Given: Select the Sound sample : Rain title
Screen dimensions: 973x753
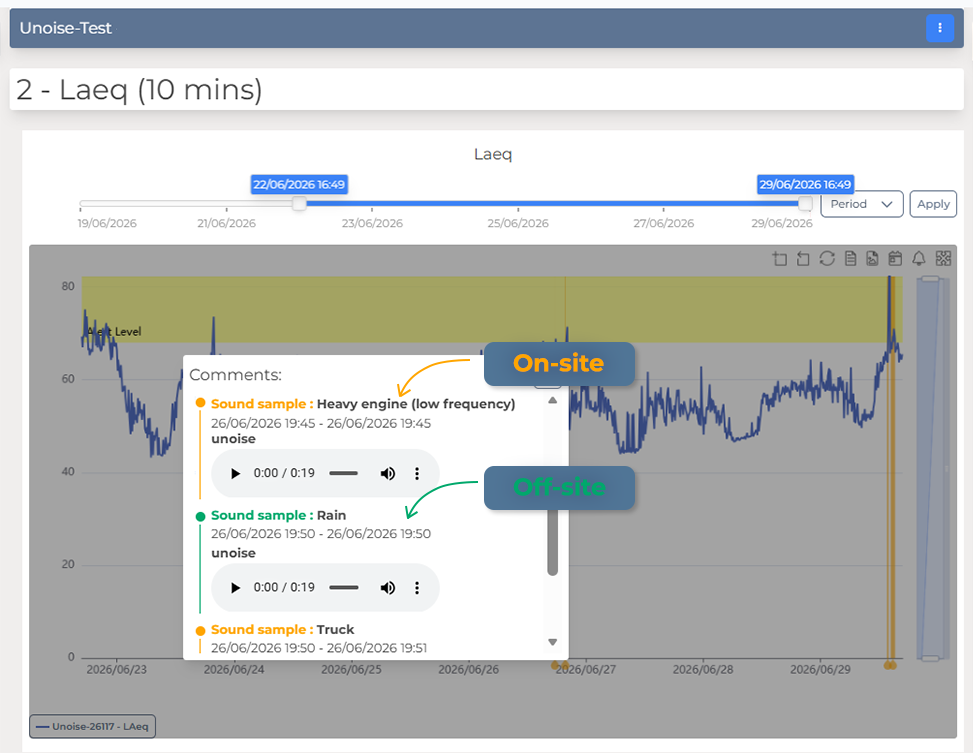Looking at the screenshot, I should coord(279,515).
